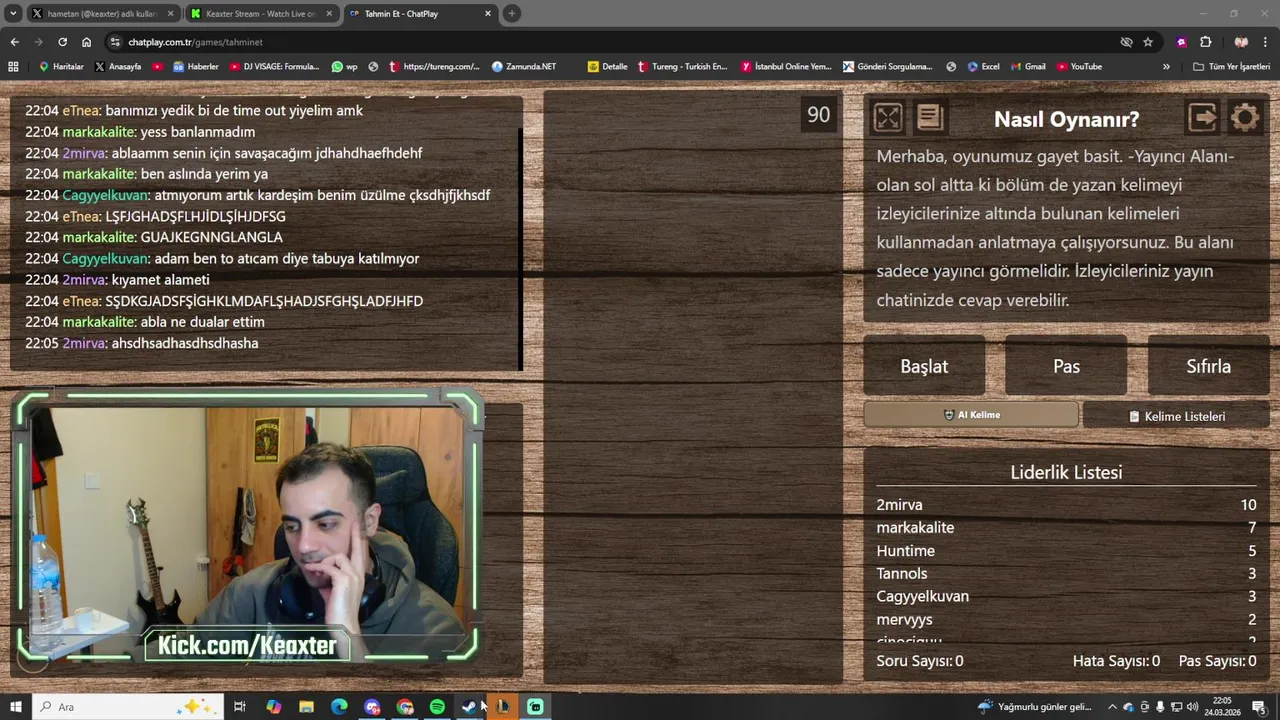1280x720 pixels.
Task: Open İstanbul Online Yem bookmark
Action: point(786,67)
